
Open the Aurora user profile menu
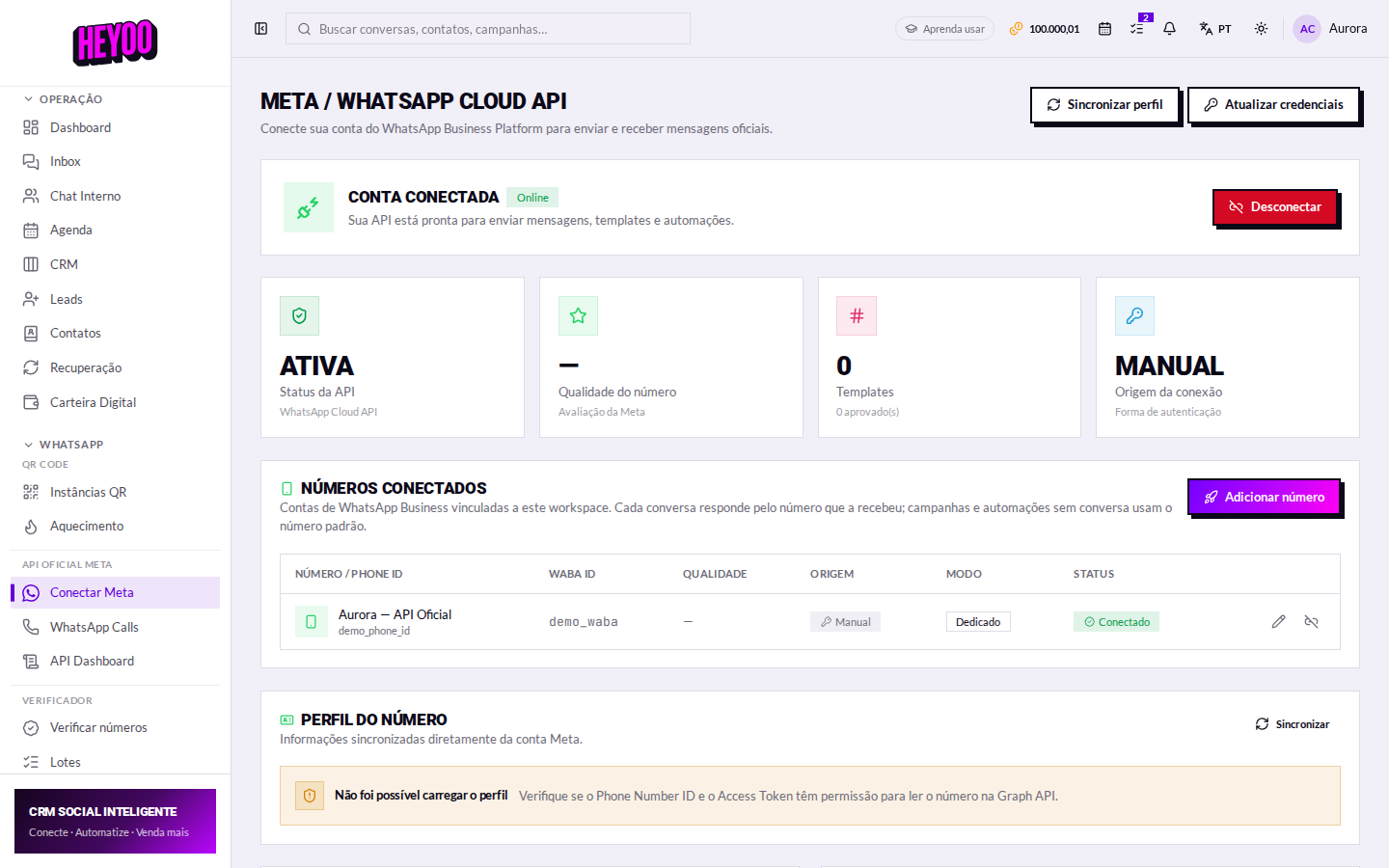pyautogui.click(x=1330, y=29)
